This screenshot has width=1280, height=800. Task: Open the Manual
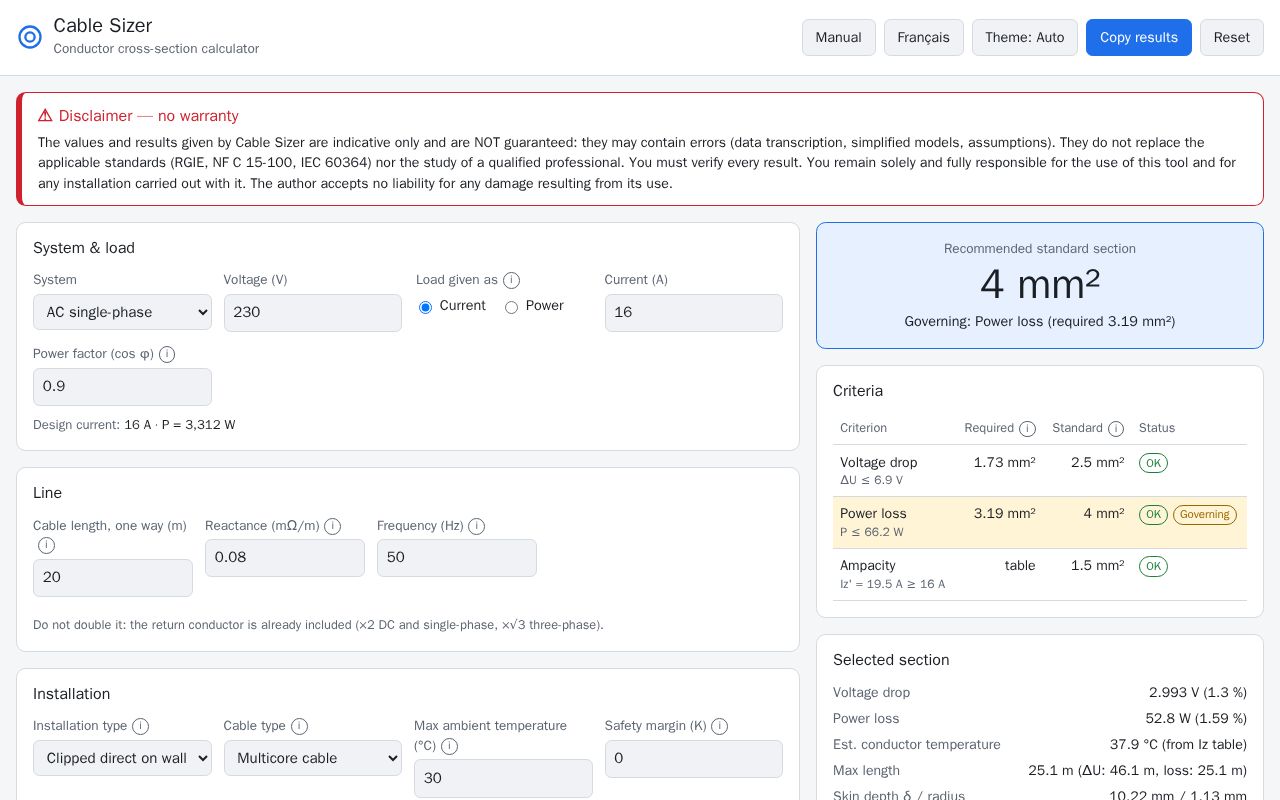tap(838, 37)
